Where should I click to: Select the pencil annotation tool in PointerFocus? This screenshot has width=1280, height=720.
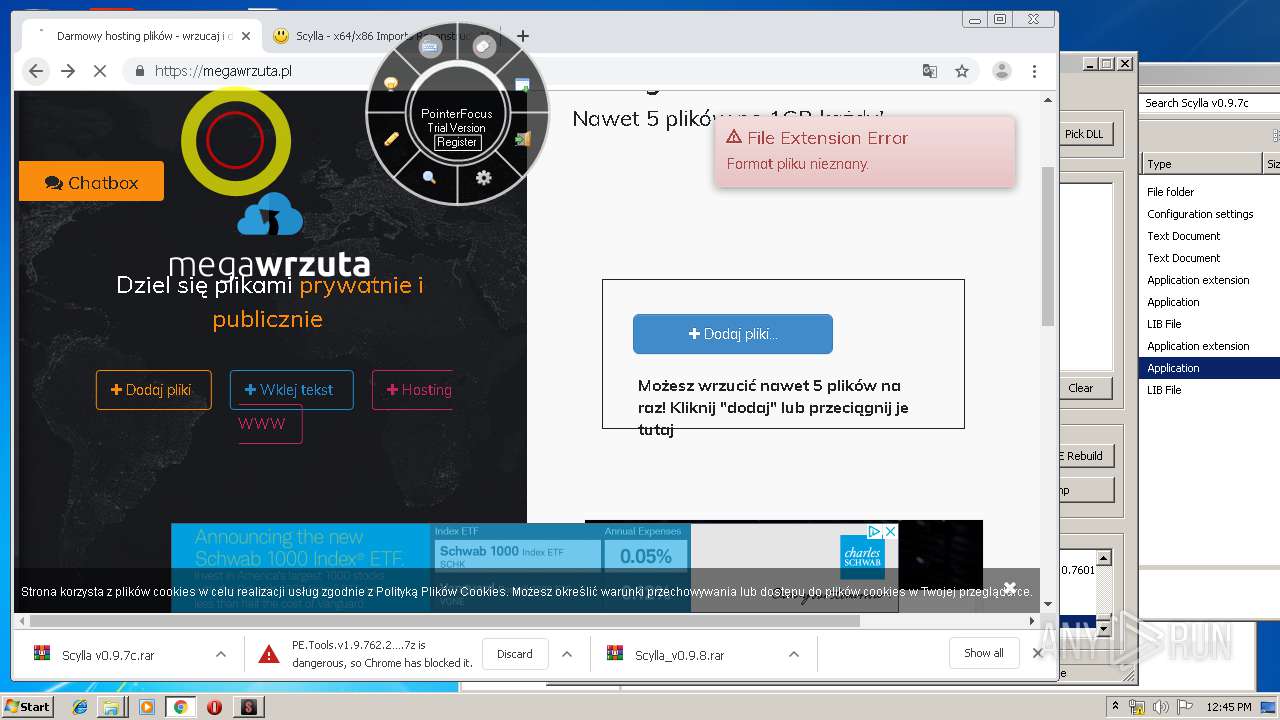[391, 139]
